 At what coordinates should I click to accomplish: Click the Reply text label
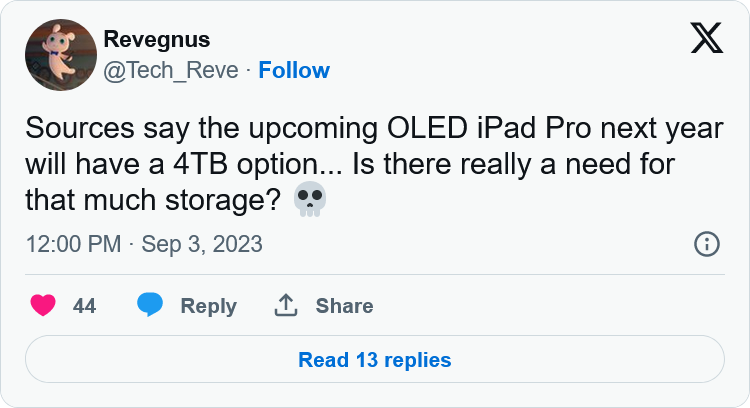(x=208, y=306)
